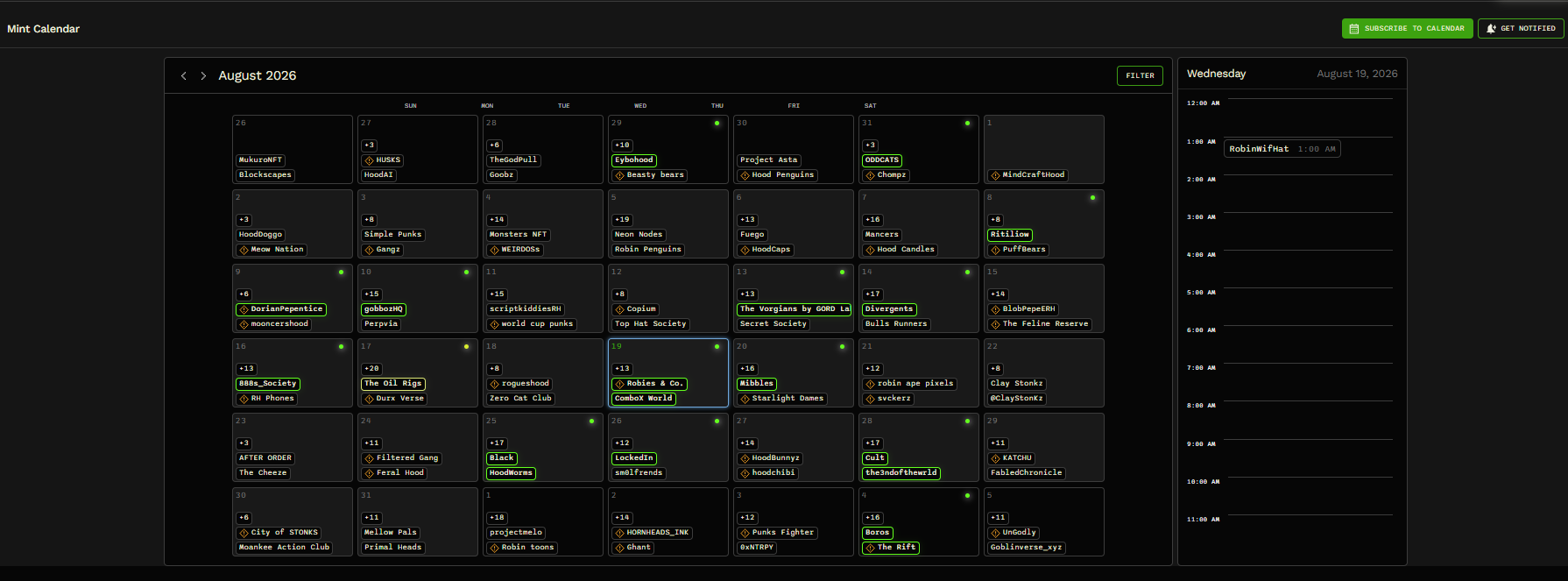
Task: Click diamond icon beside Beasty bears
Action: tap(620, 175)
